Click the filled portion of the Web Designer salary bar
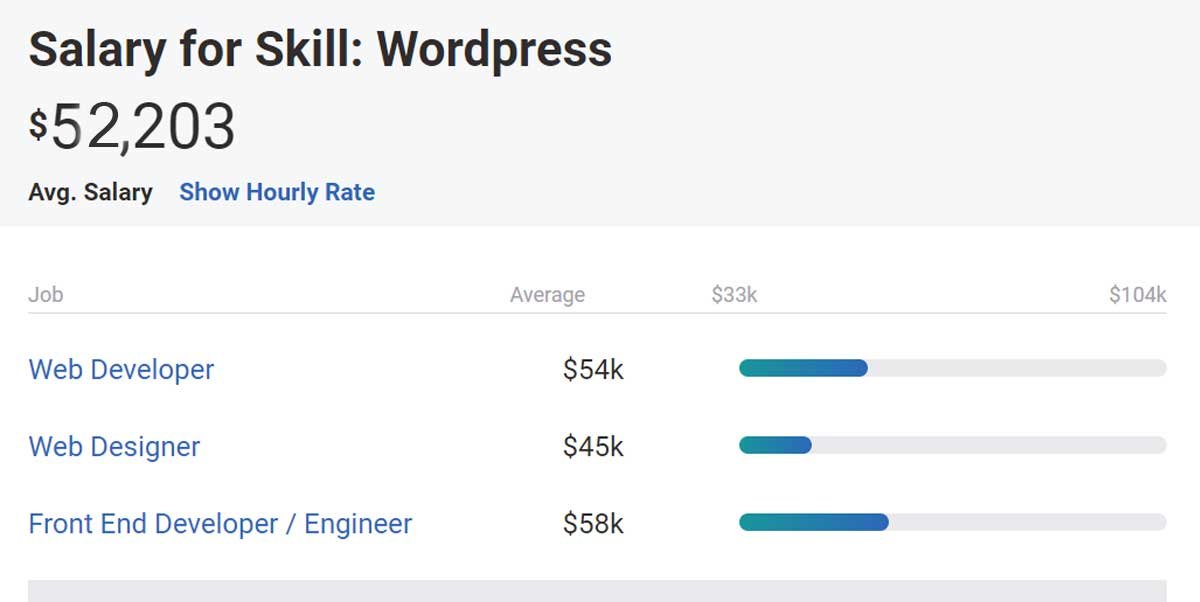Image resolution: width=1200 pixels, height=602 pixels. [774, 445]
